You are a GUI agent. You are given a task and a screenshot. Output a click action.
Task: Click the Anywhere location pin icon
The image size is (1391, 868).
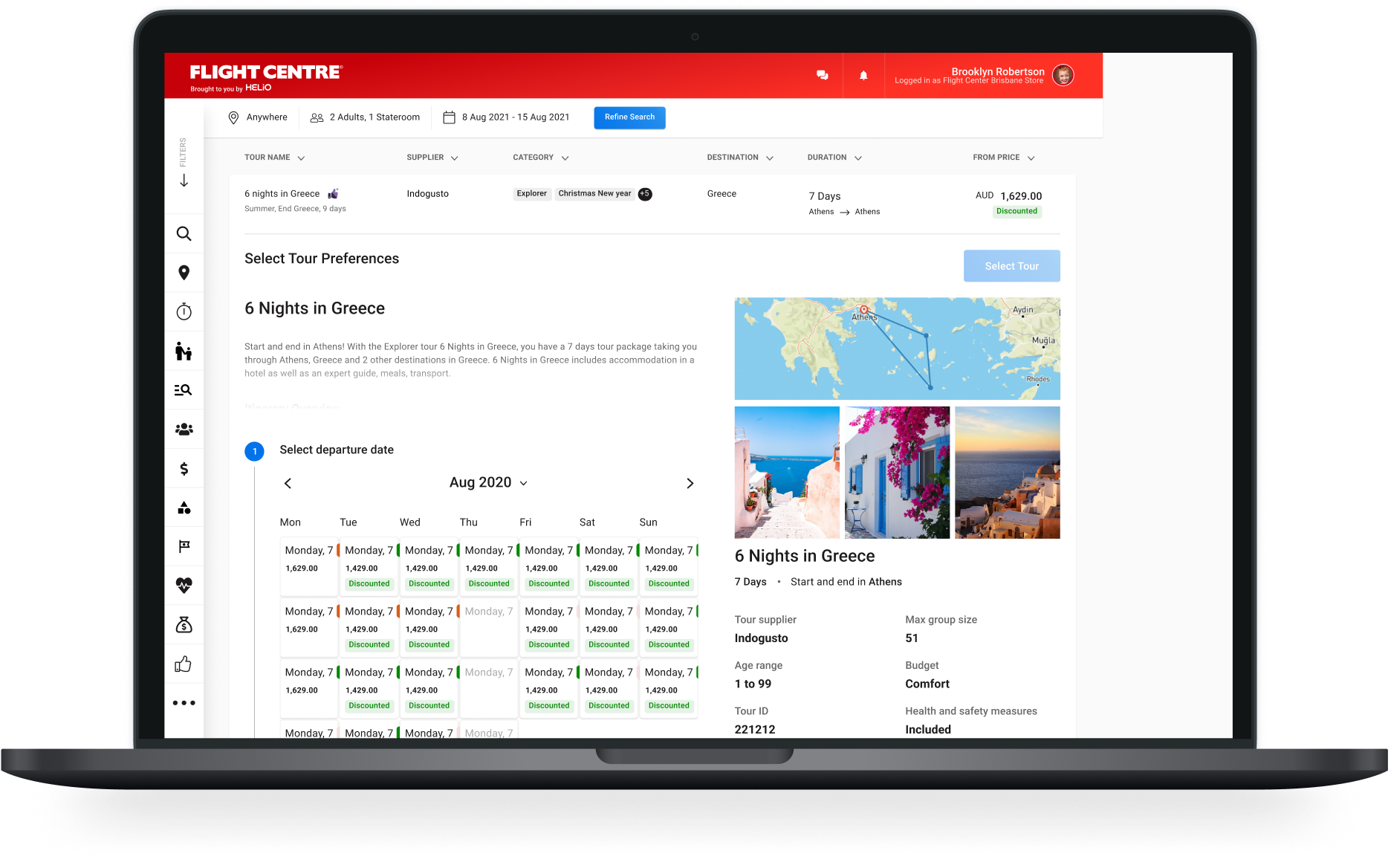point(233,117)
